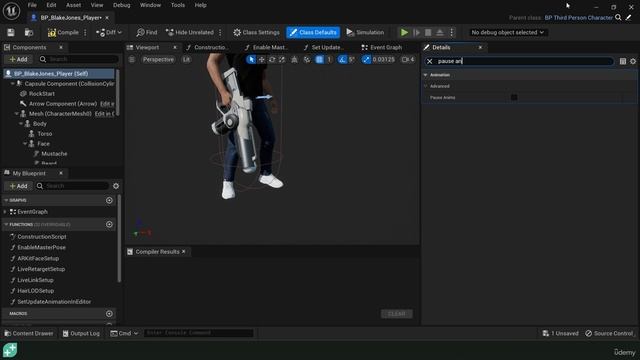Open the Diff dropdown
Image resolution: width=640 pixels, height=360 pixels.
point(109,32)
